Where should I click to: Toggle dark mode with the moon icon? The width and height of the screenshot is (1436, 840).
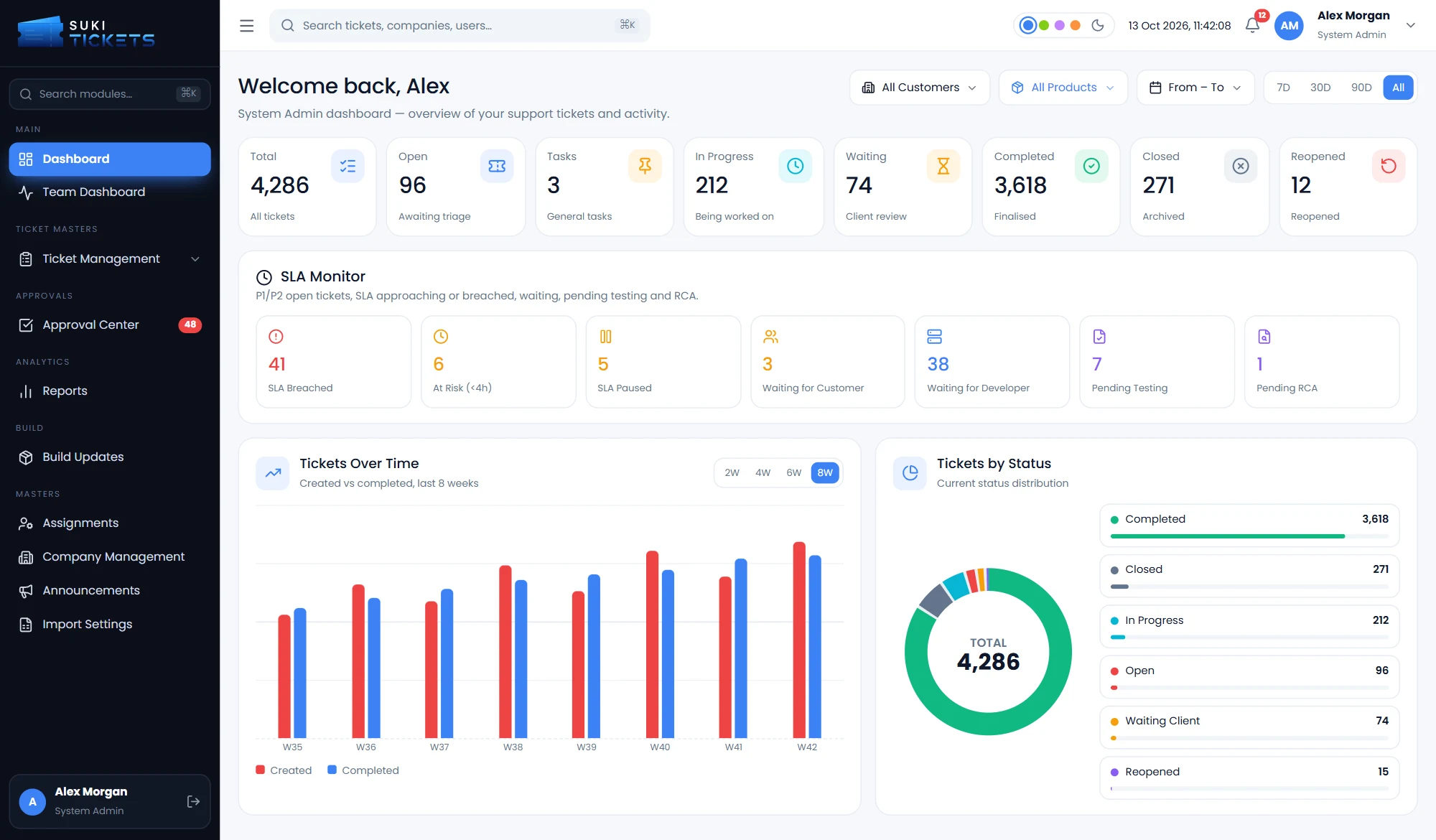point(1098,25)
